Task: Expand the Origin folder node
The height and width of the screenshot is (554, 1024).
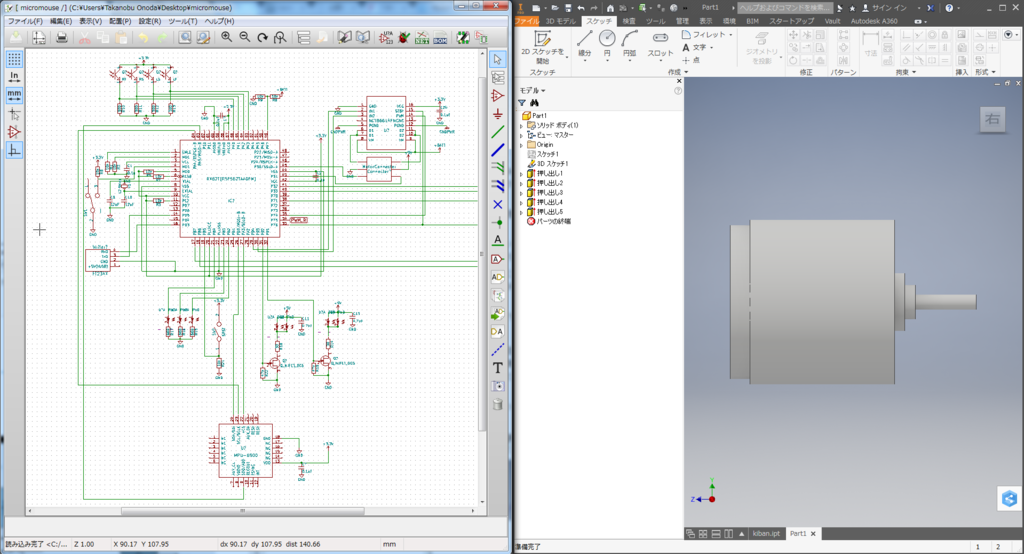Action: [x=521, y=145]
